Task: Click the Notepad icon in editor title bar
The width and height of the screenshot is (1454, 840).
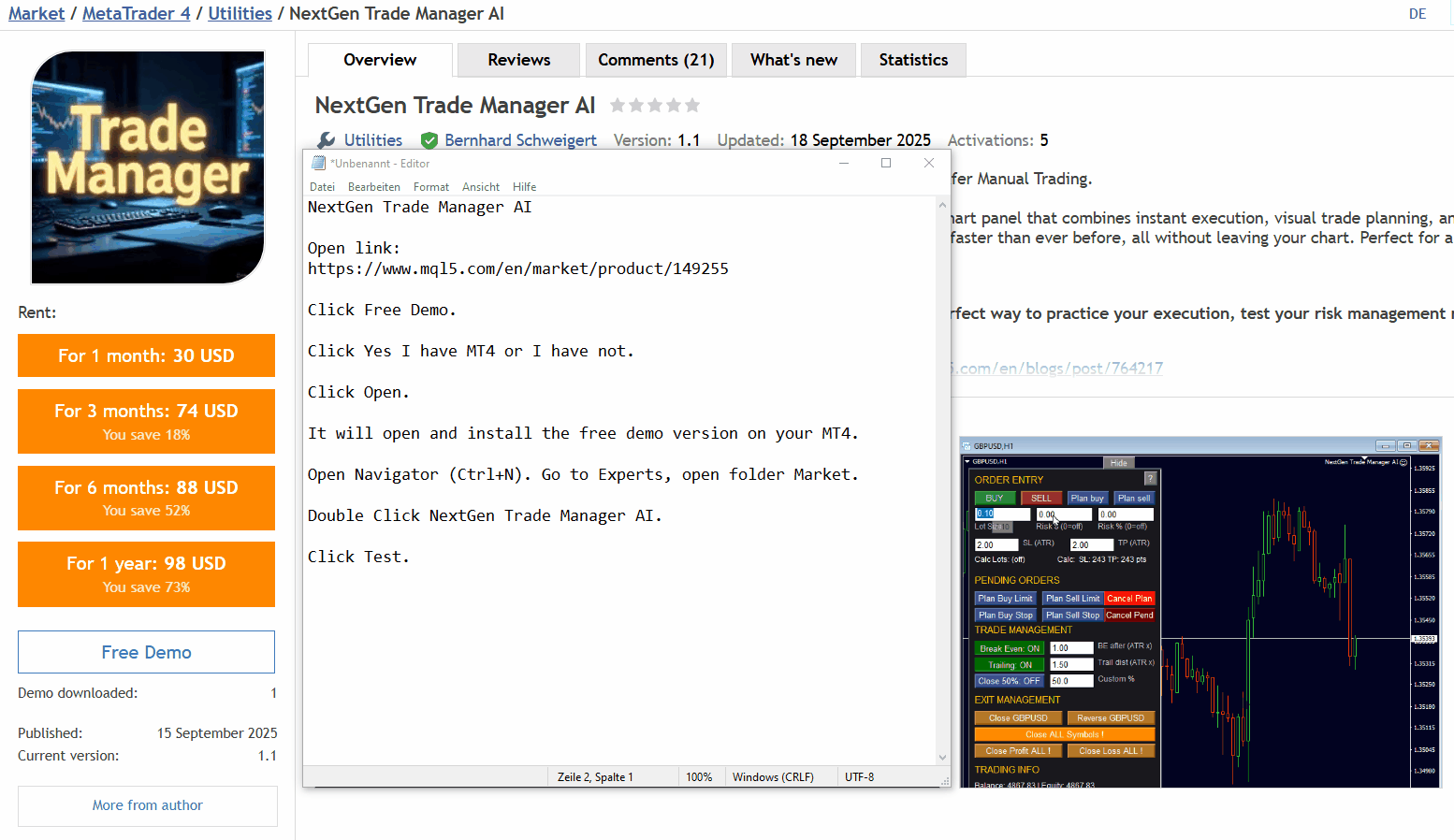Action: click(x=318, y=163)
